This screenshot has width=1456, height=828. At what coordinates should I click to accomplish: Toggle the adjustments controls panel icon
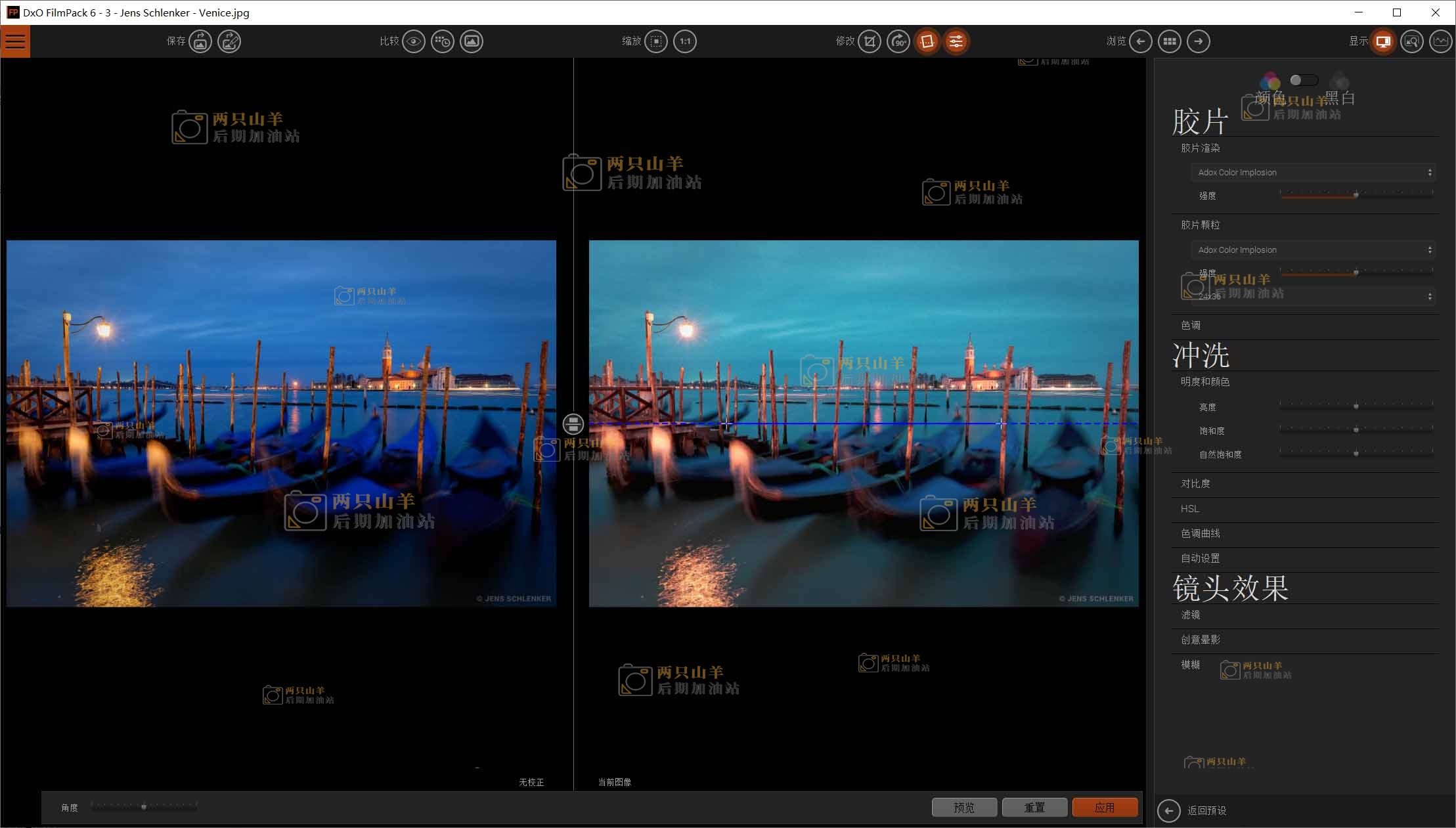pos(956,41)
